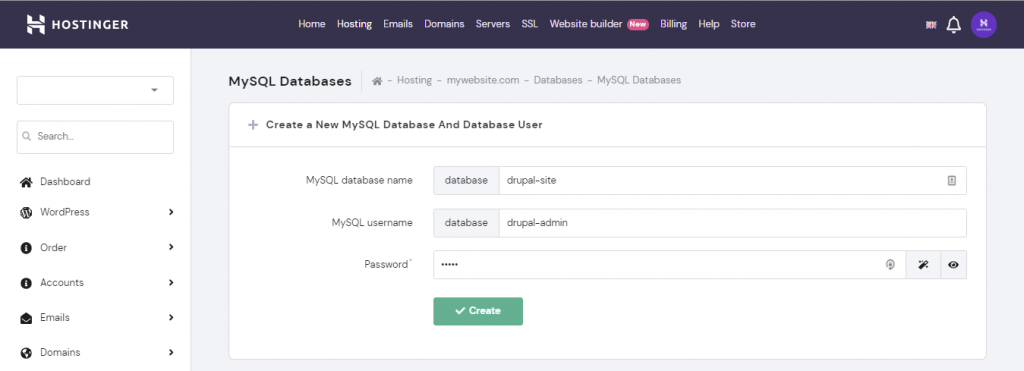Click the green Create button
Image resolution: width=1024 pixels, height=371 pixels.
pos(478,311)
